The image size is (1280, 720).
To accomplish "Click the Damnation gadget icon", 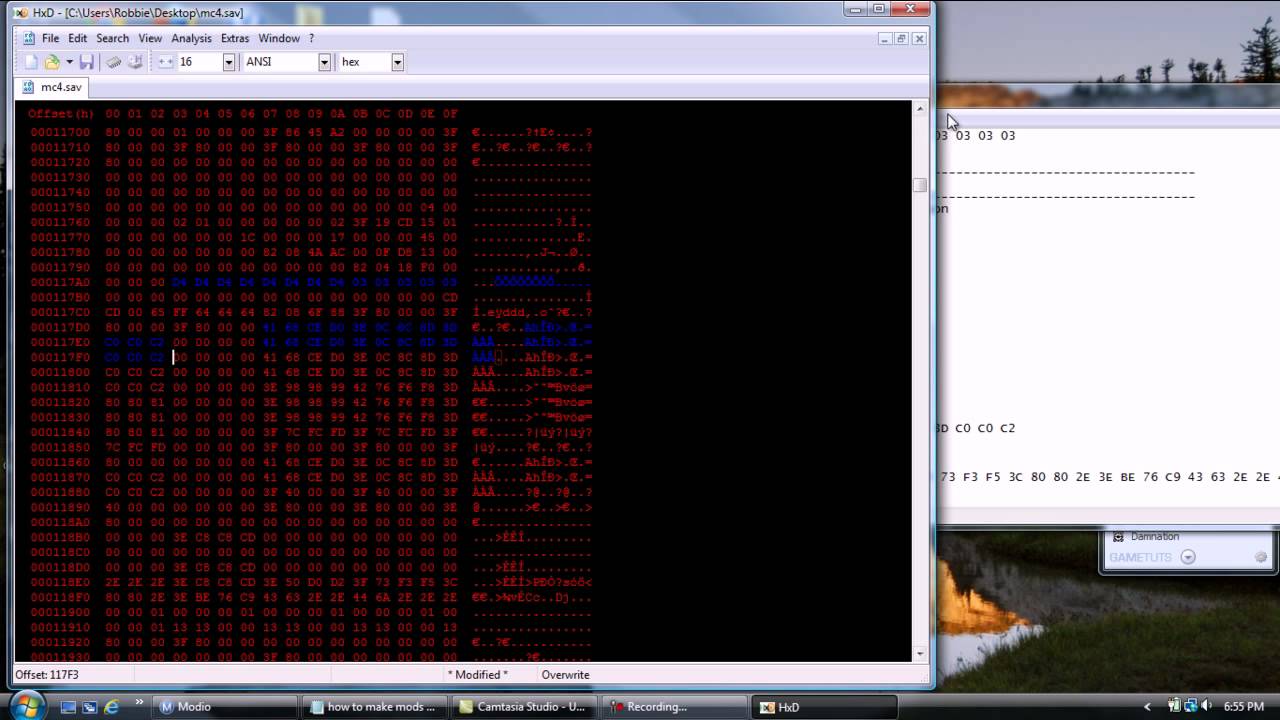I will (1118, 537).
